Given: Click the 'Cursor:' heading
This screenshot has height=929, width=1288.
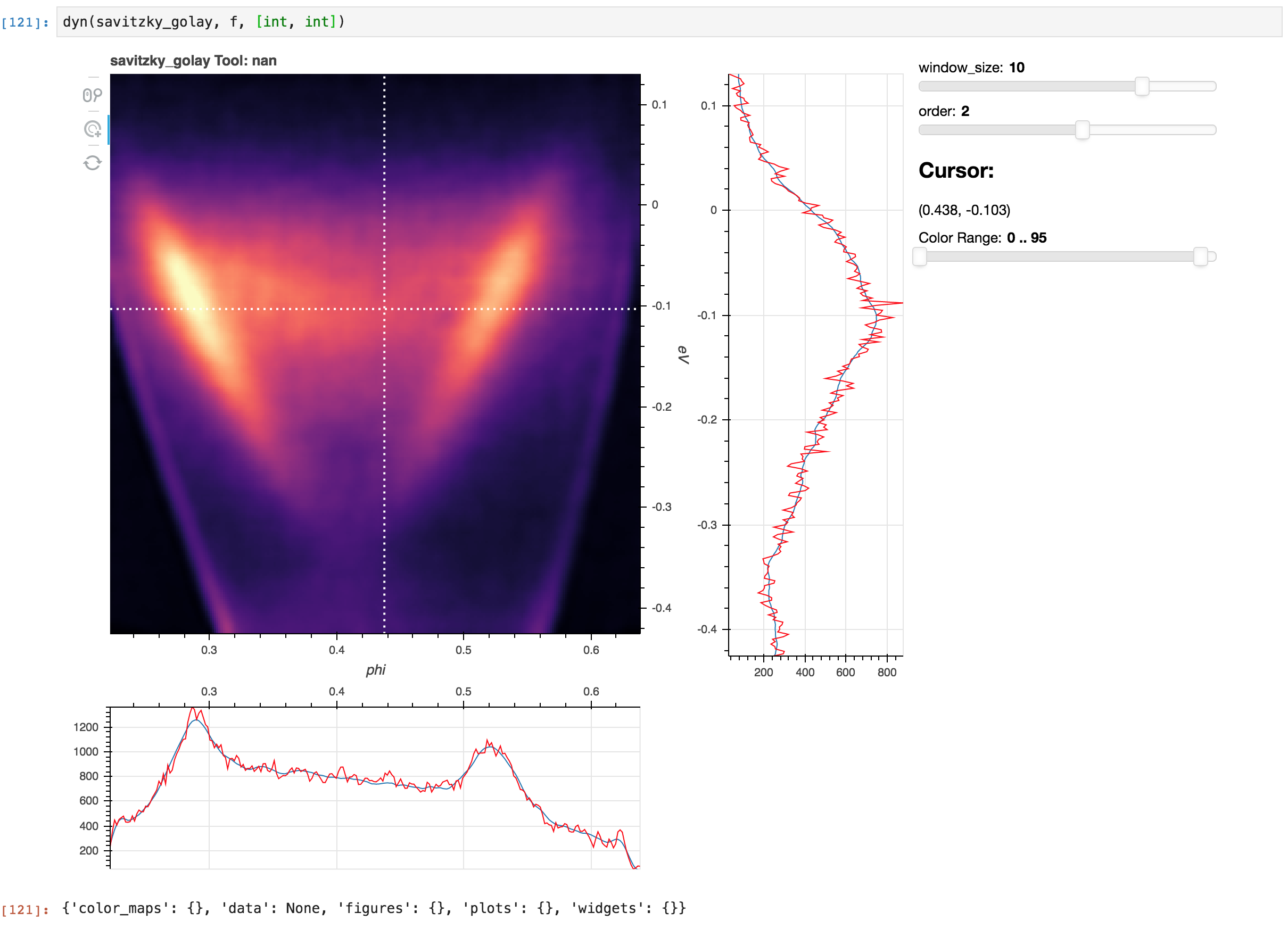Looking at the screenshot, I should (956, 170).
